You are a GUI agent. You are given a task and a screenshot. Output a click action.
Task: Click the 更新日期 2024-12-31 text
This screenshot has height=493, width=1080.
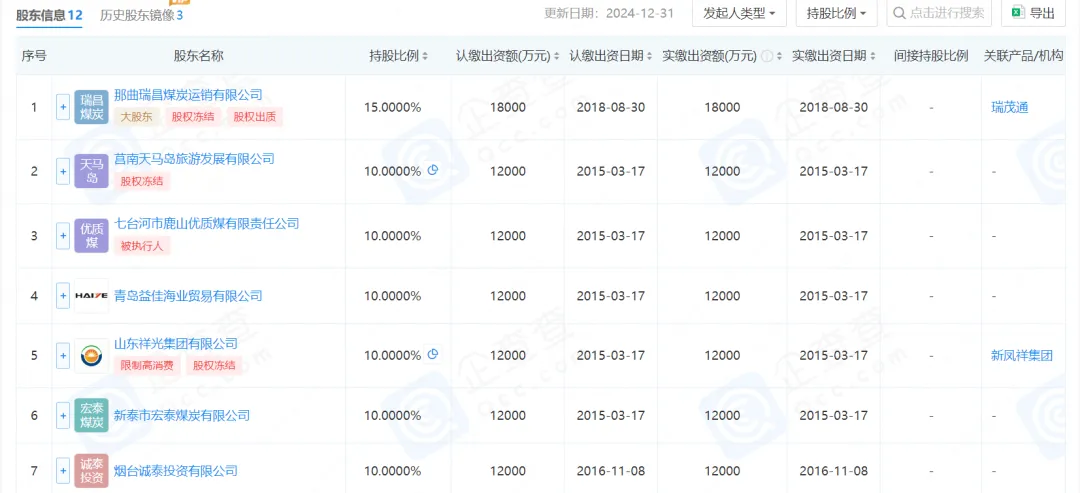click(x=609, y=13)
